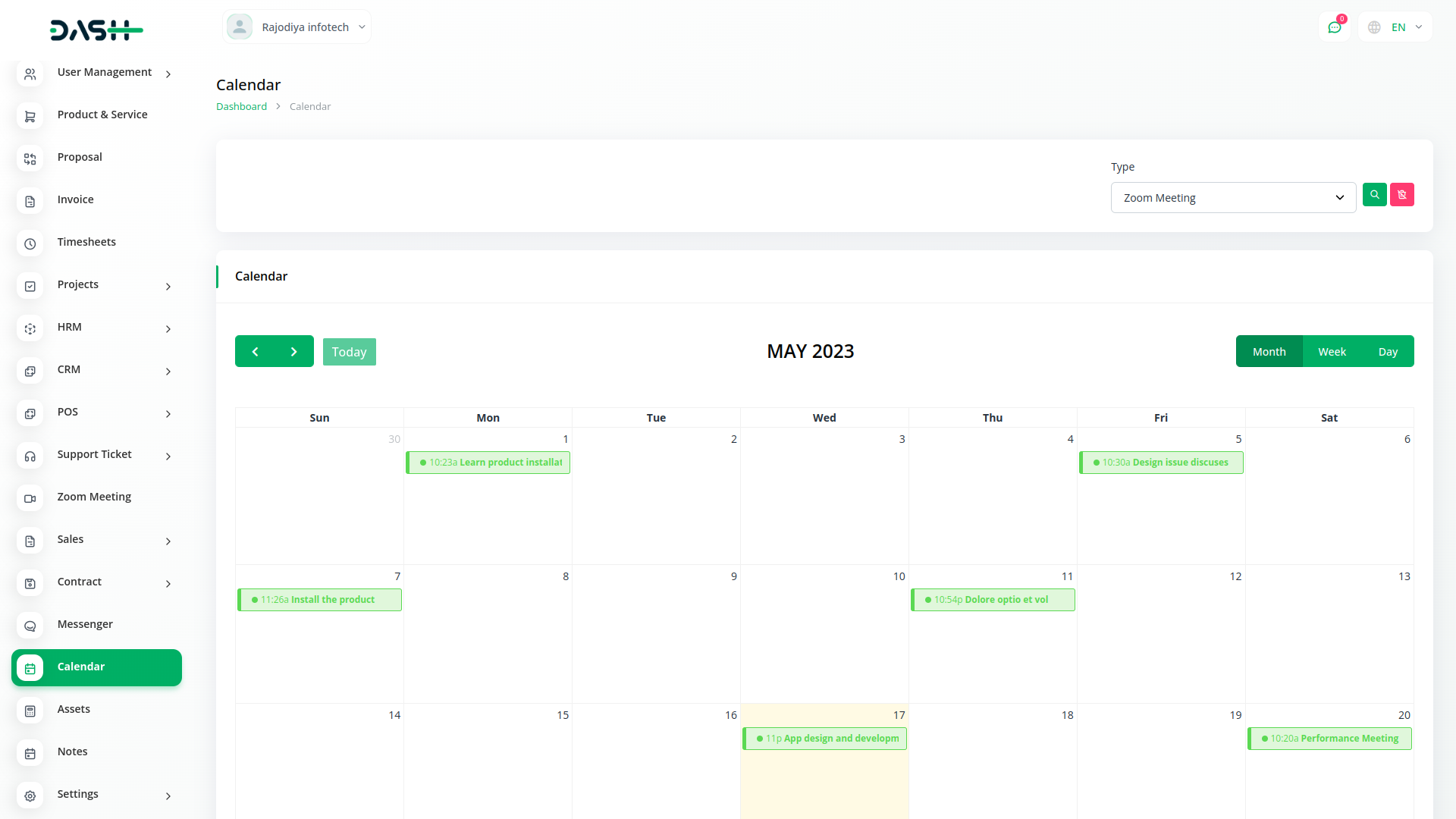Viewport: 1456px width, 819px height.
Task: Go to next month arrow
Action: click(x=294, y=352)
